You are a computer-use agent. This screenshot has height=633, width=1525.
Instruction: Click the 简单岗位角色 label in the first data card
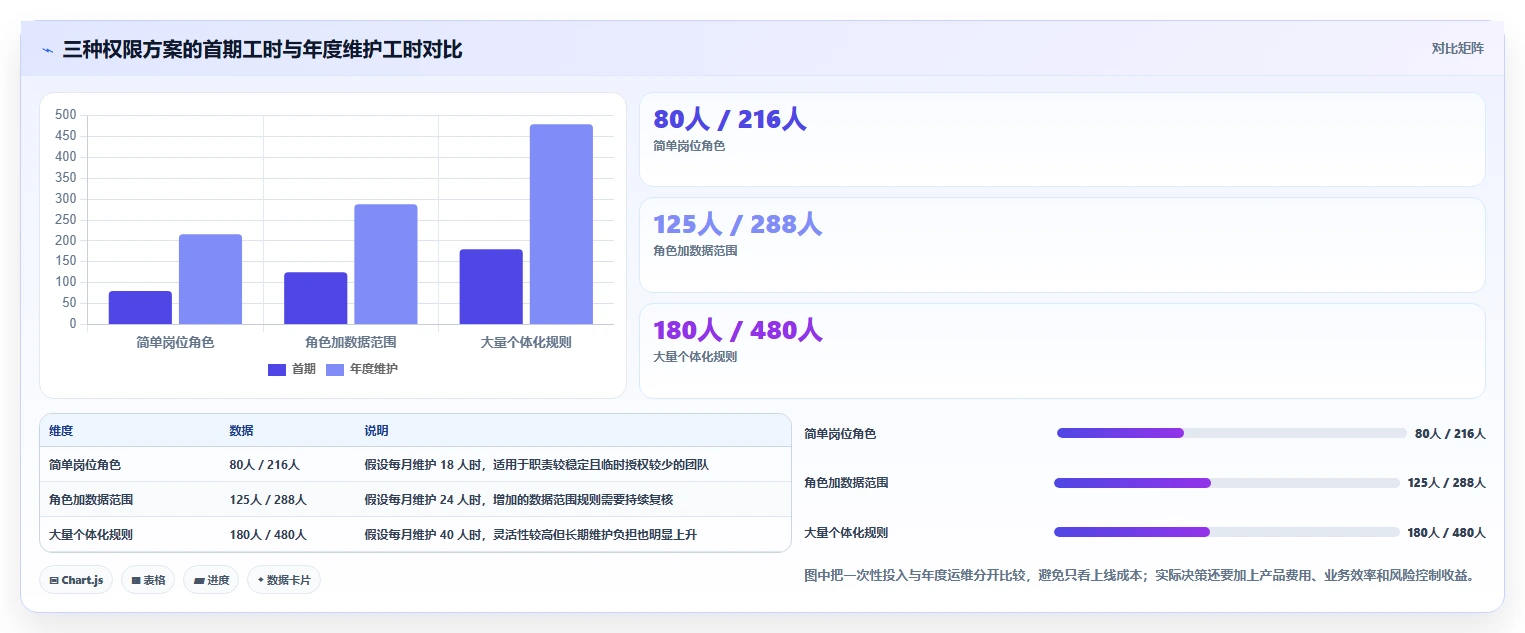[x=689, y=146]
